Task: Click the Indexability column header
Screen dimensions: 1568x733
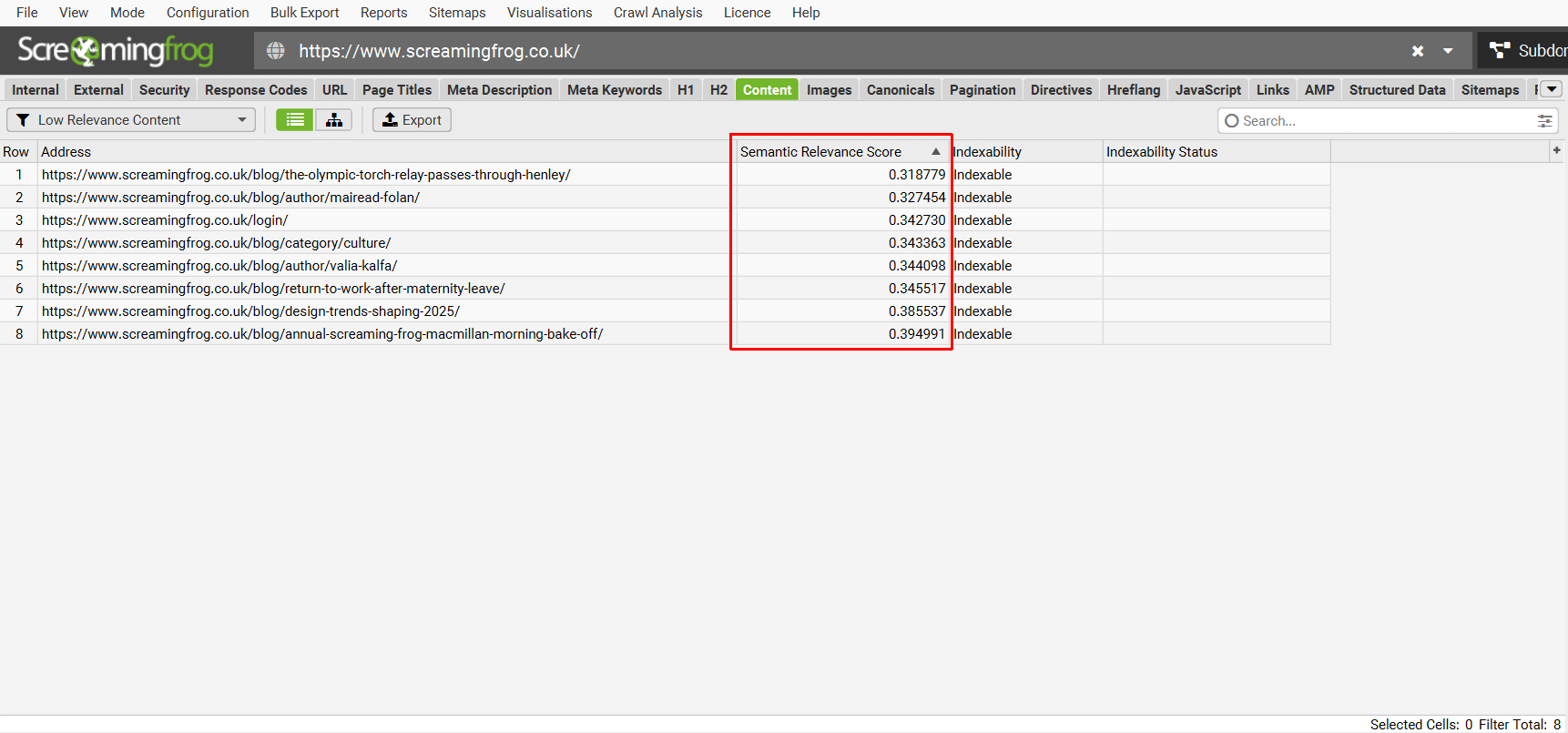Action: (1026, 151)
